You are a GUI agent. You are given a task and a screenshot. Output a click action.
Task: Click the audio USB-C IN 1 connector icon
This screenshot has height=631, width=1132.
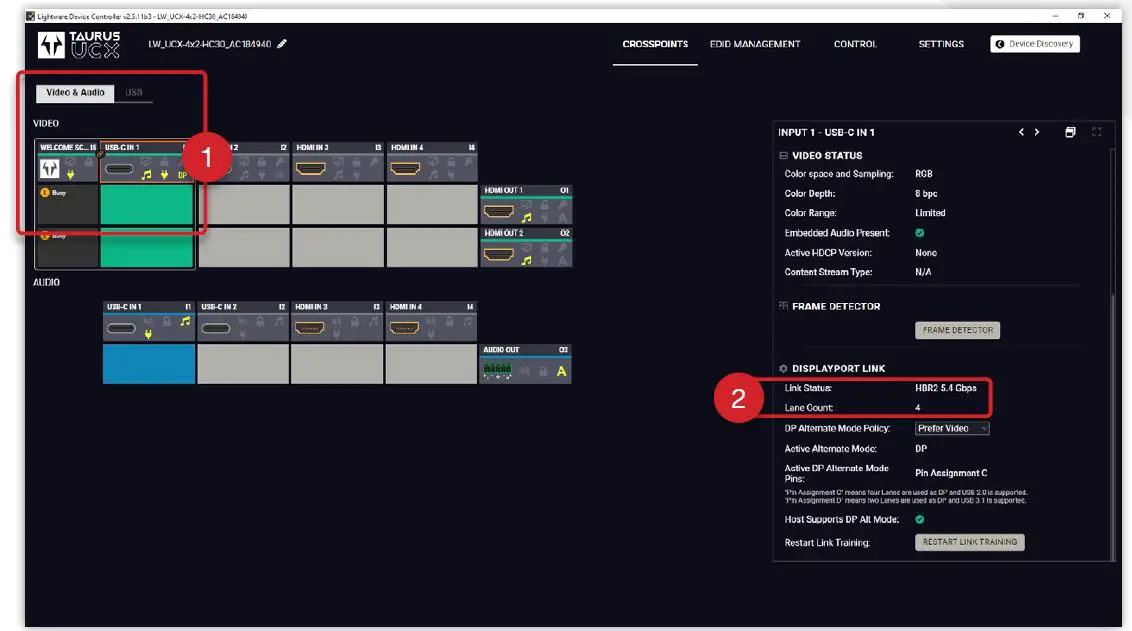[x=121, y=328]
